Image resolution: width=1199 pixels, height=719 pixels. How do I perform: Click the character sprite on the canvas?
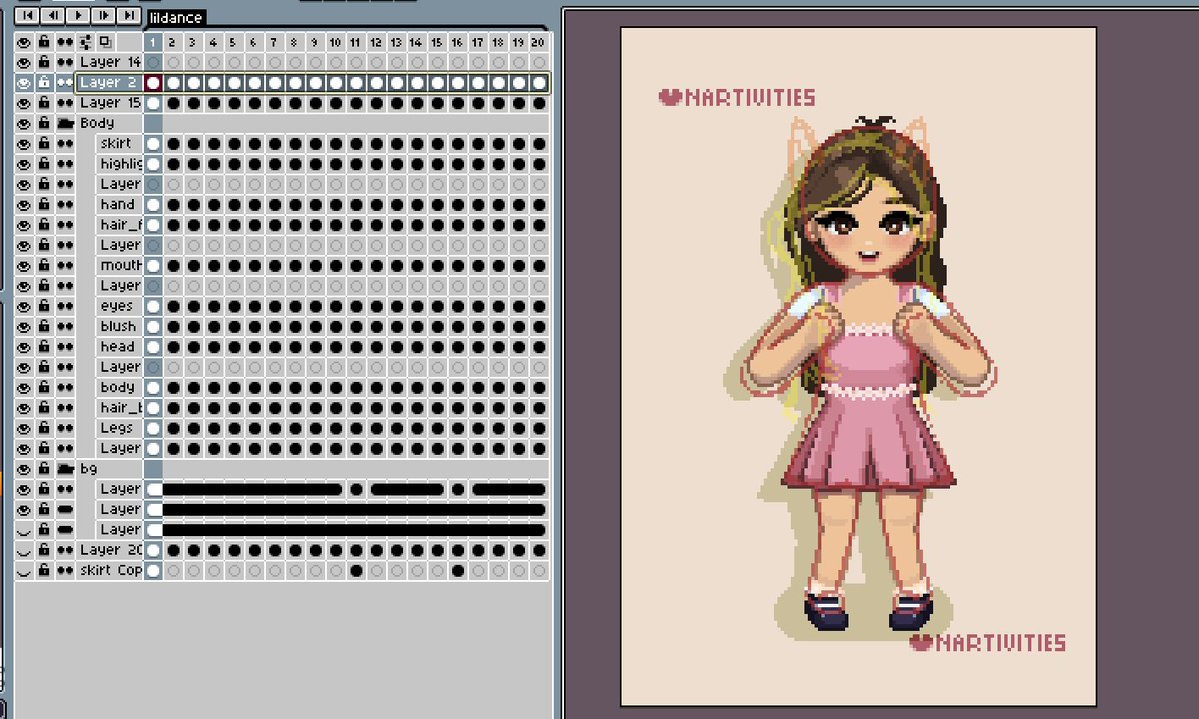[x=867, y=375]
